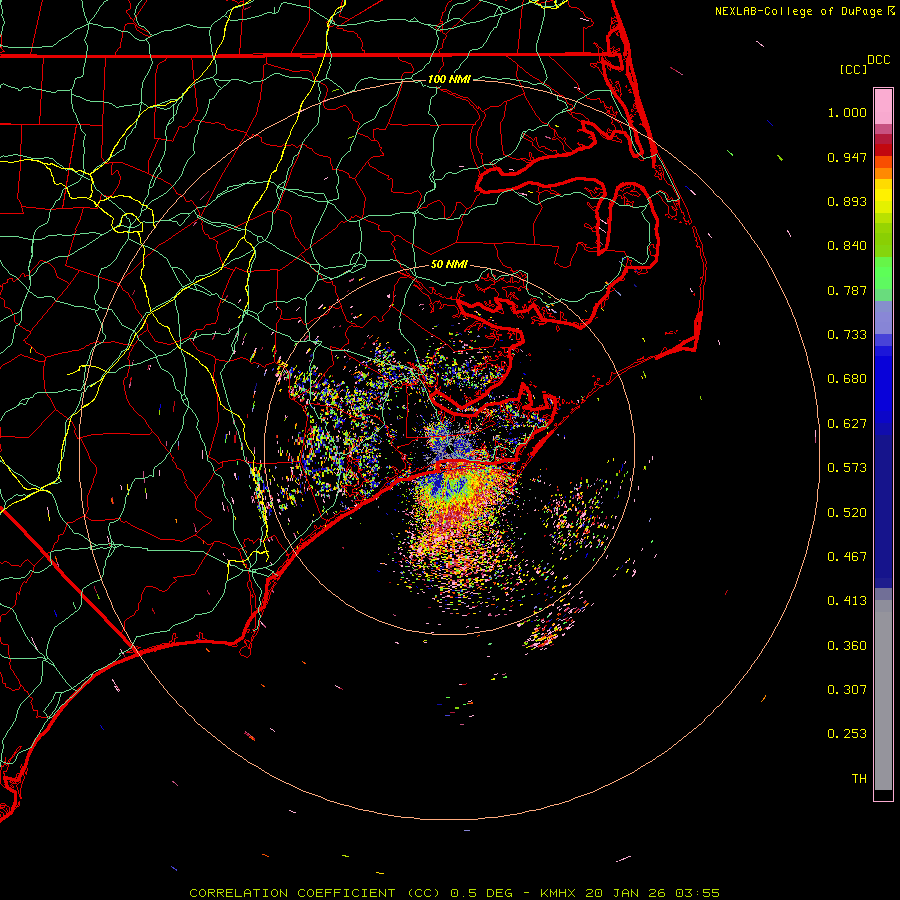Click the 0.413 scale value
The image size is (900, 900).
pos(847,601)
